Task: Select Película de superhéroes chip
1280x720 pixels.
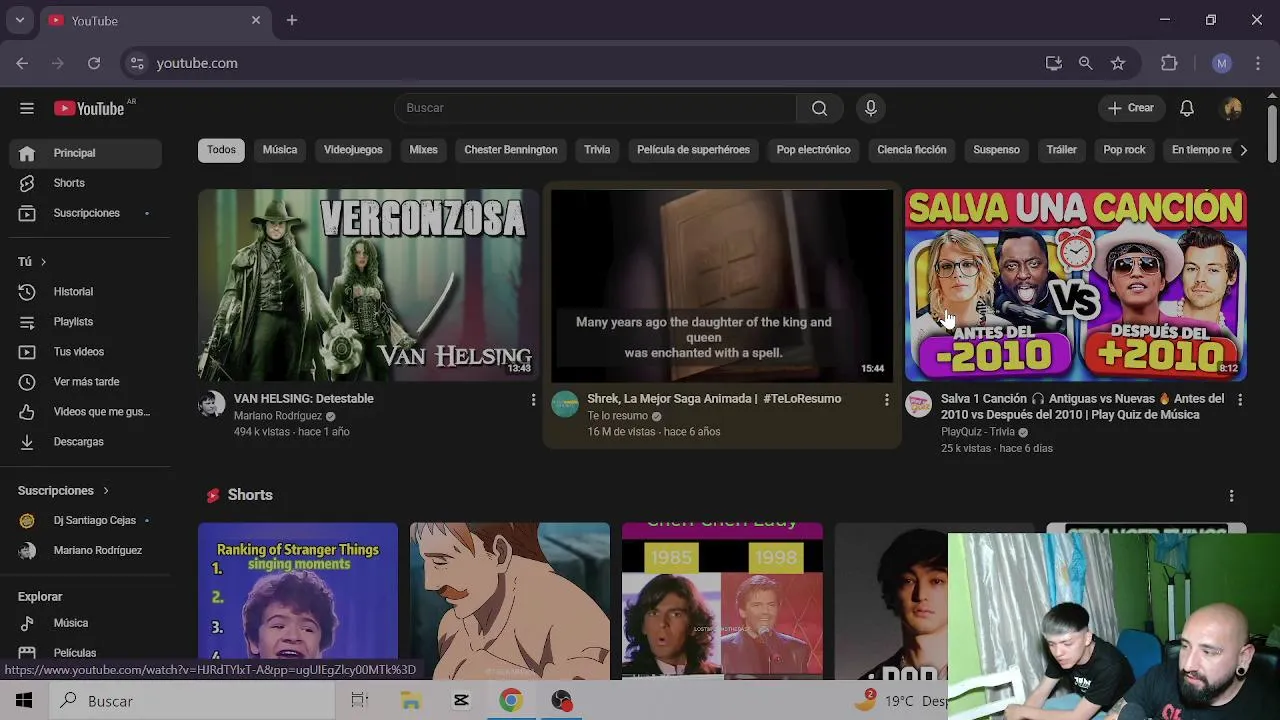Action: point(693,150)
